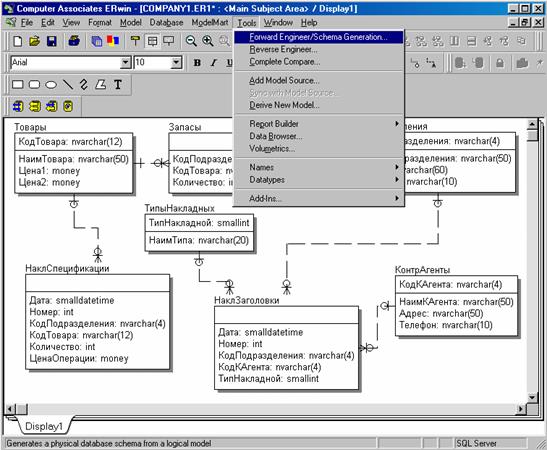The height and width of the screenshot is (450, 547).
Task: Click the greyed vertical columns toolbar icon
Action: tap(454, 41)
